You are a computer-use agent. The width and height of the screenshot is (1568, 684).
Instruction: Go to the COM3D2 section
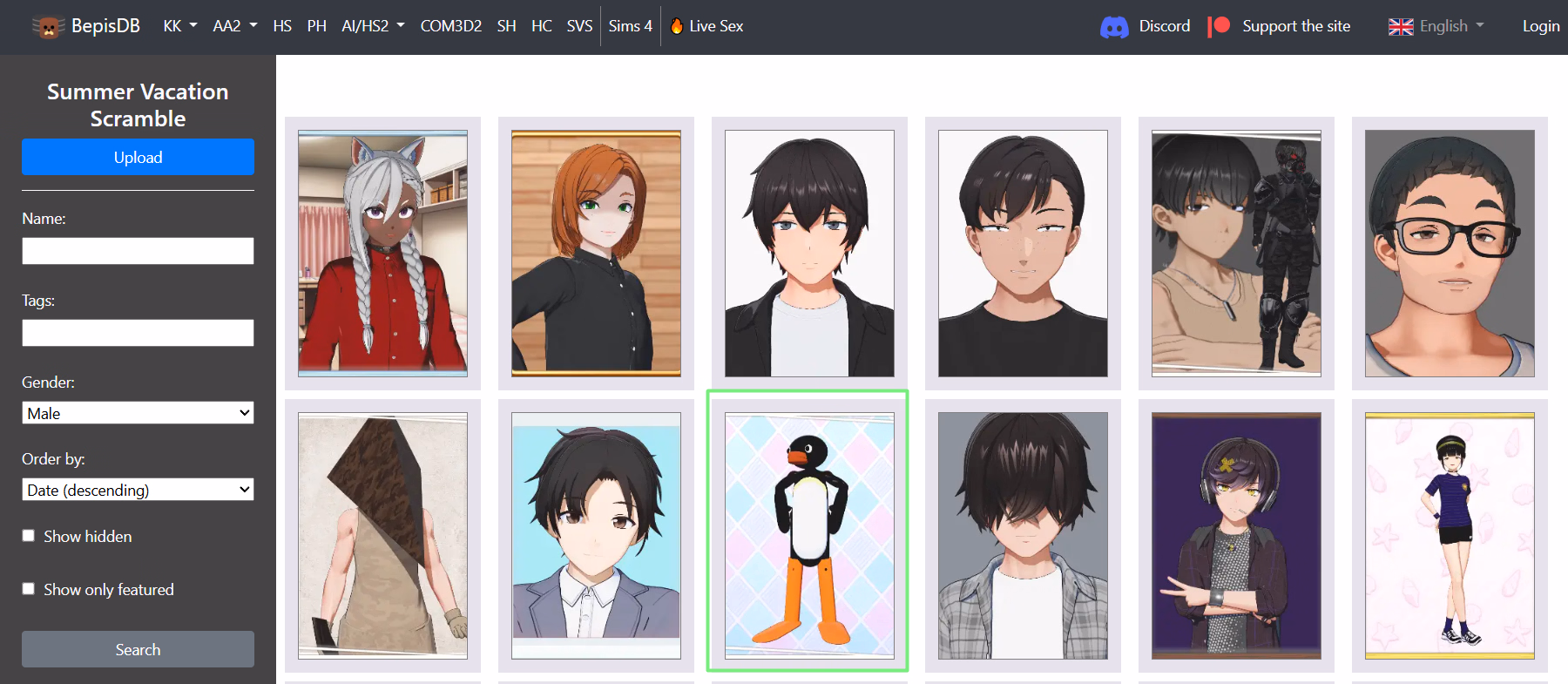click(x=450, y=26)
